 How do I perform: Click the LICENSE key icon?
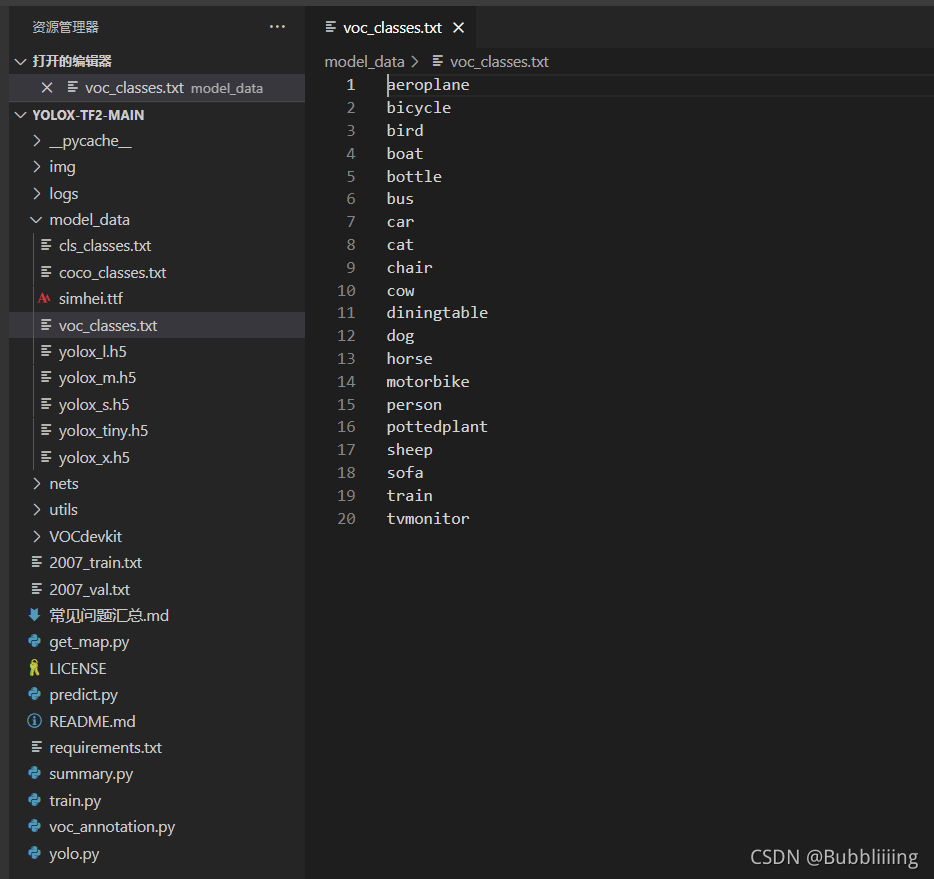click(x=35, y=668)
